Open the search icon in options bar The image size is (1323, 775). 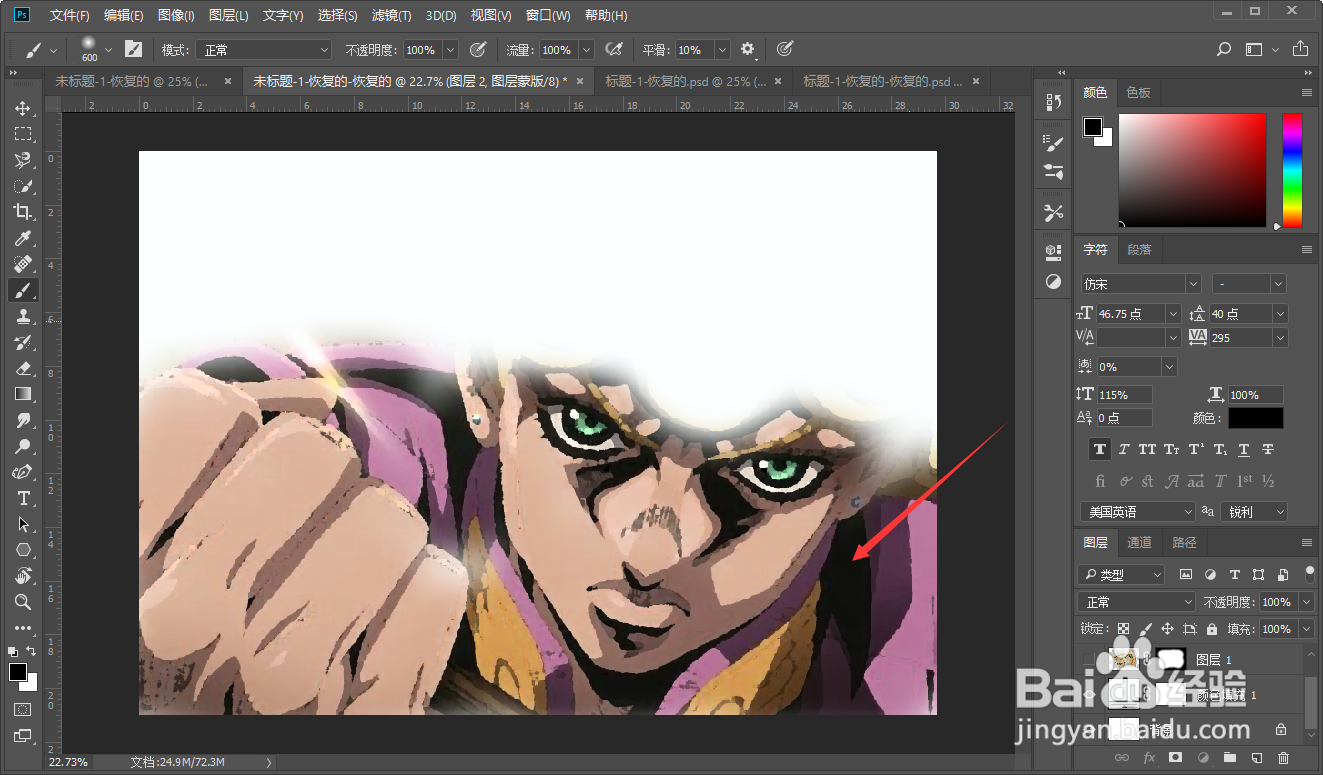click(x=1224, y=49)
